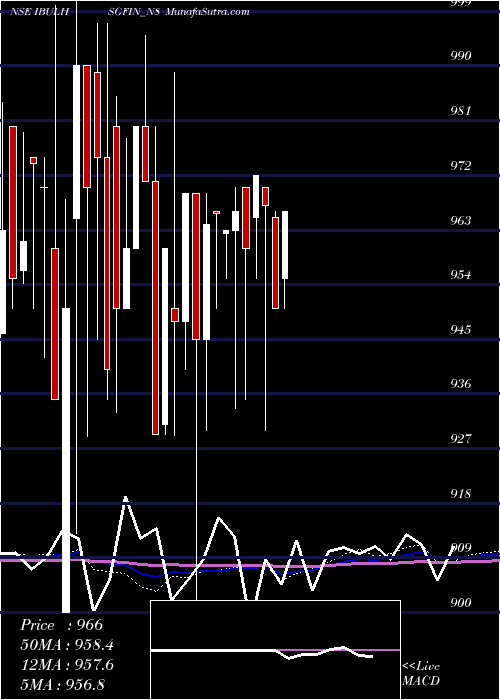The height and width of the screenshot is (700, 500).
Task: Click the 900 price axis label
Action: click(460, 603)
